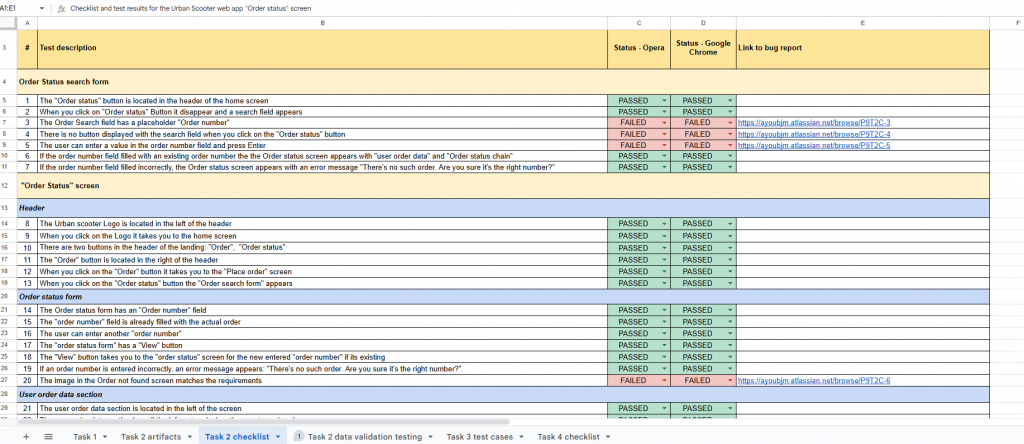1024x444 pixels.
Task: Open the Task 4 checklist tab
Action: 568,437
